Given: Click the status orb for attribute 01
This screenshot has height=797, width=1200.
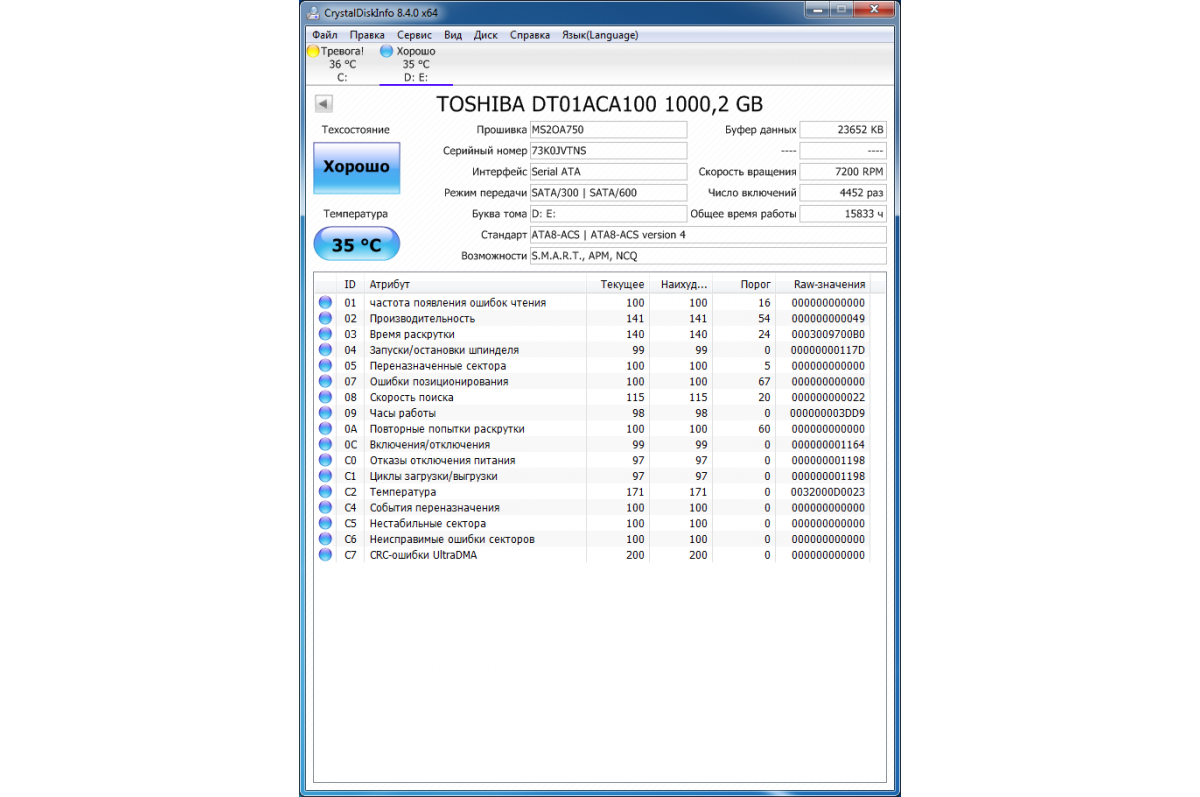Looking at the screenshot, I should (x=325, y=302).
